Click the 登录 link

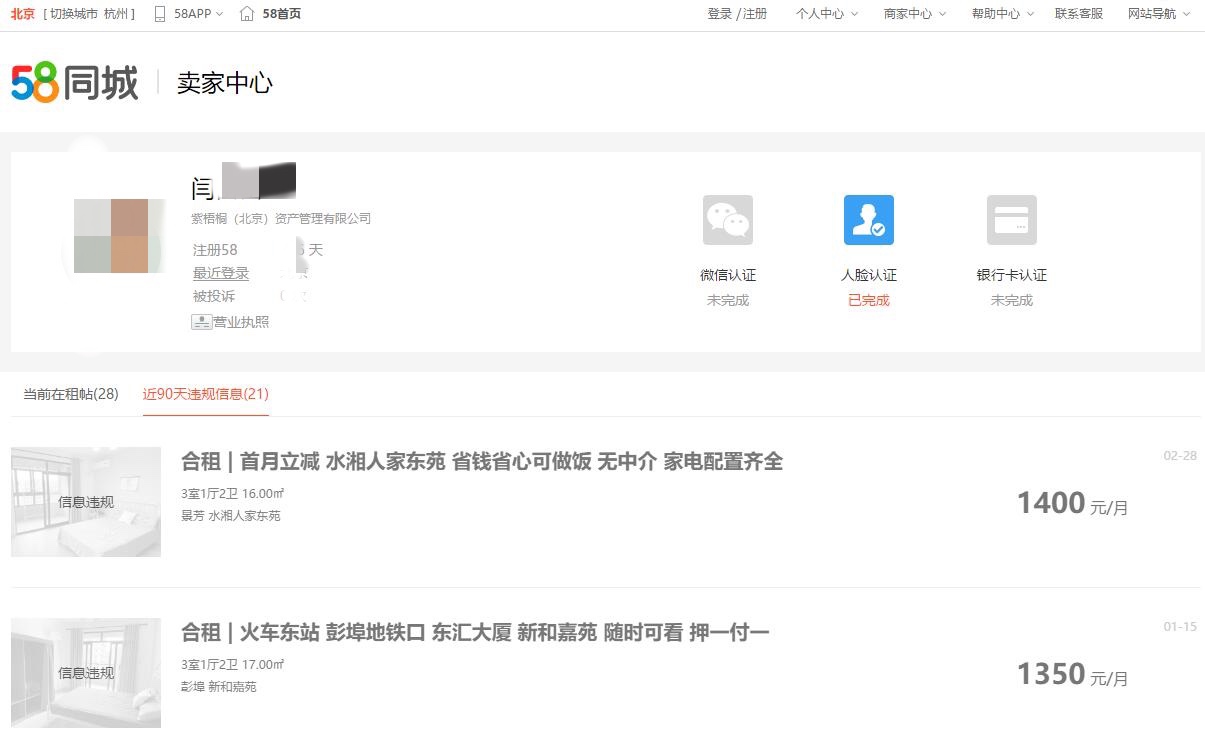pyautogui.click(x=719, y=14)
